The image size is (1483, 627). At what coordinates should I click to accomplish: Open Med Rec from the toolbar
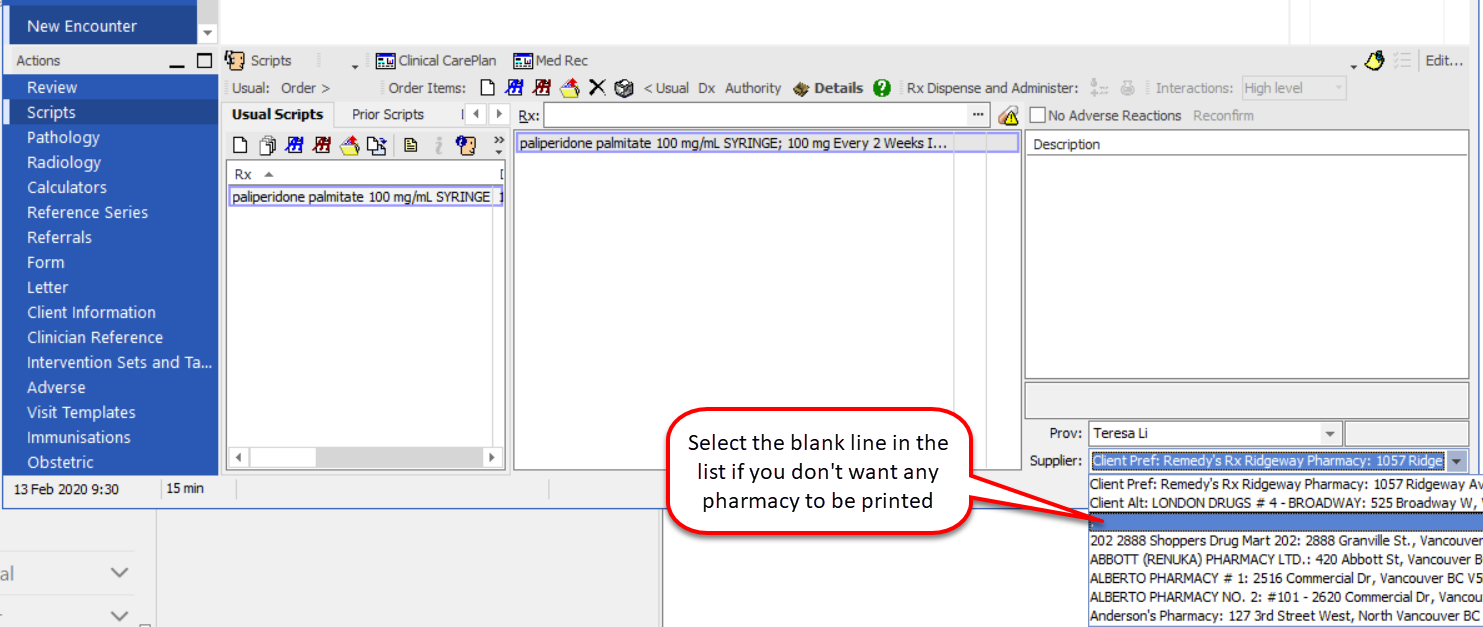pyautogui.click(x=551, y=61)
